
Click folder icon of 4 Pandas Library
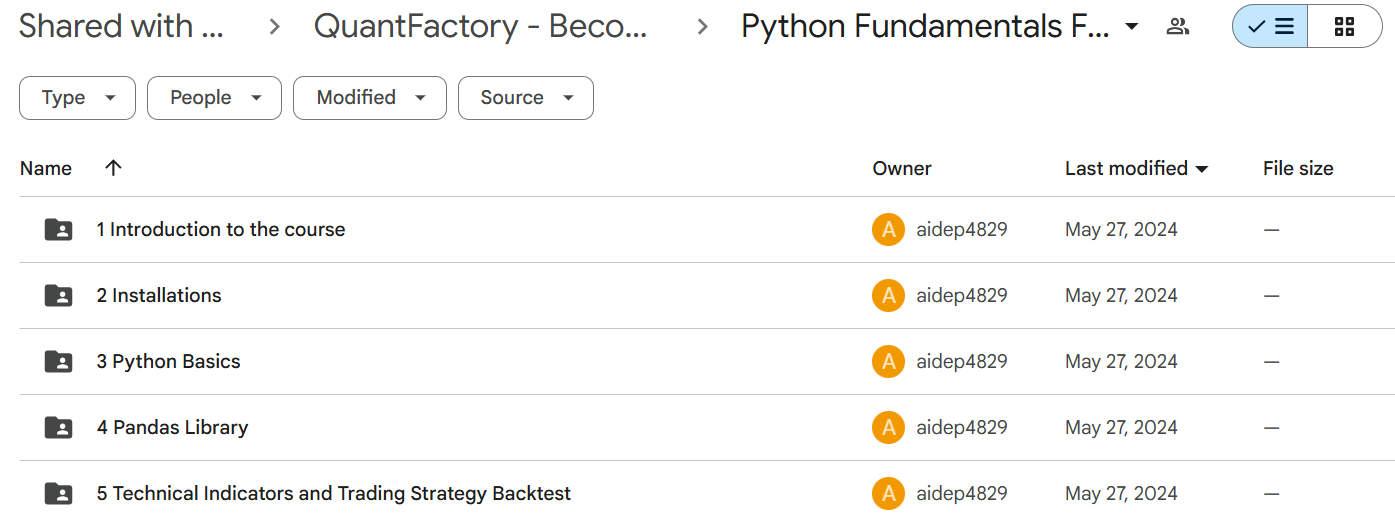pos(59,428)
